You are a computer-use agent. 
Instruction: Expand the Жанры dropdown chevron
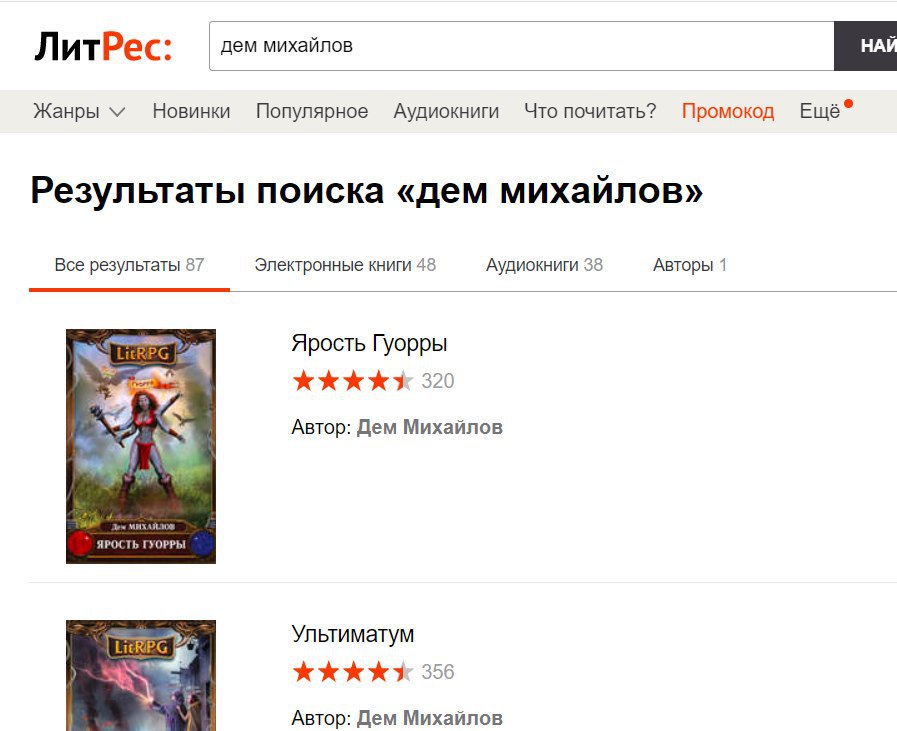click(117, 112)
